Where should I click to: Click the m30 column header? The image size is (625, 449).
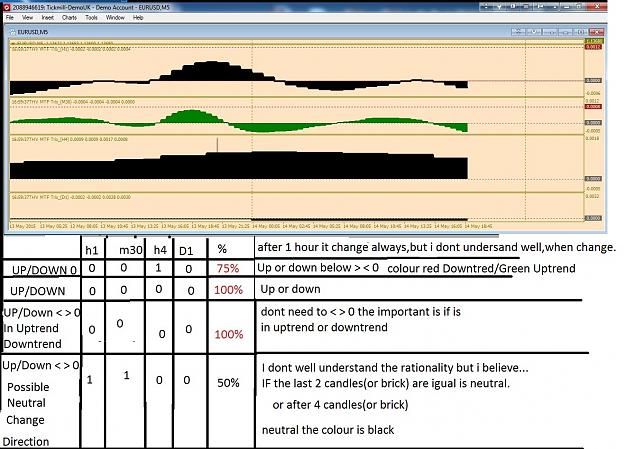131,250
